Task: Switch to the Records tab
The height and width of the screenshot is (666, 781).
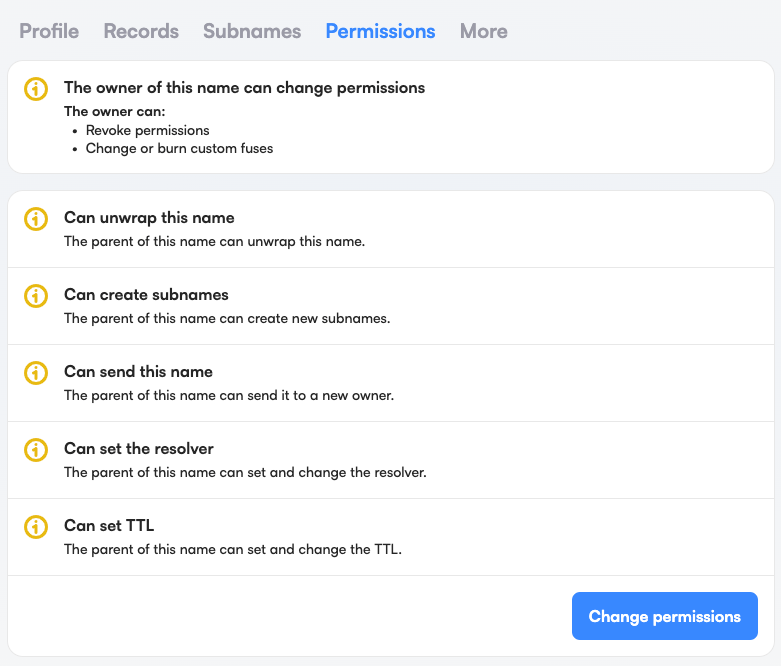Action: 141,31
